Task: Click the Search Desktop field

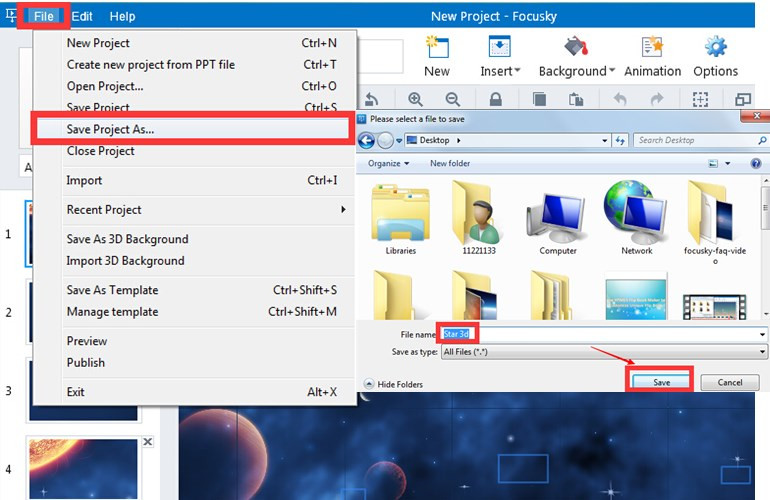Action: click(701, 140)
